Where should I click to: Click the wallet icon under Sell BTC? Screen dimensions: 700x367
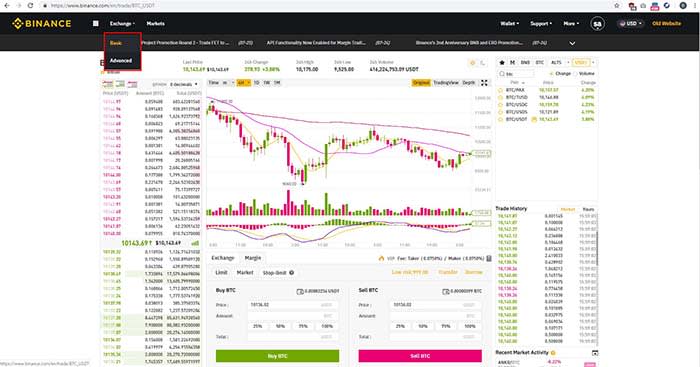click(446, 292)
